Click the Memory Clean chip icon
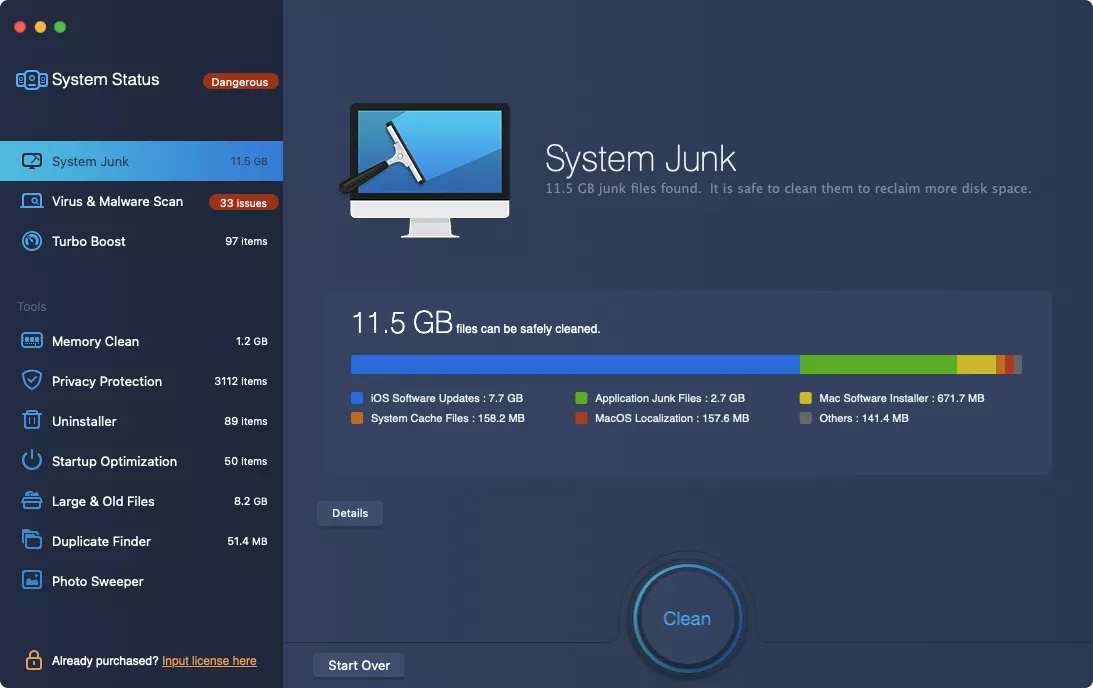Screen dimensions: 1093x688 tap(32, 341)
